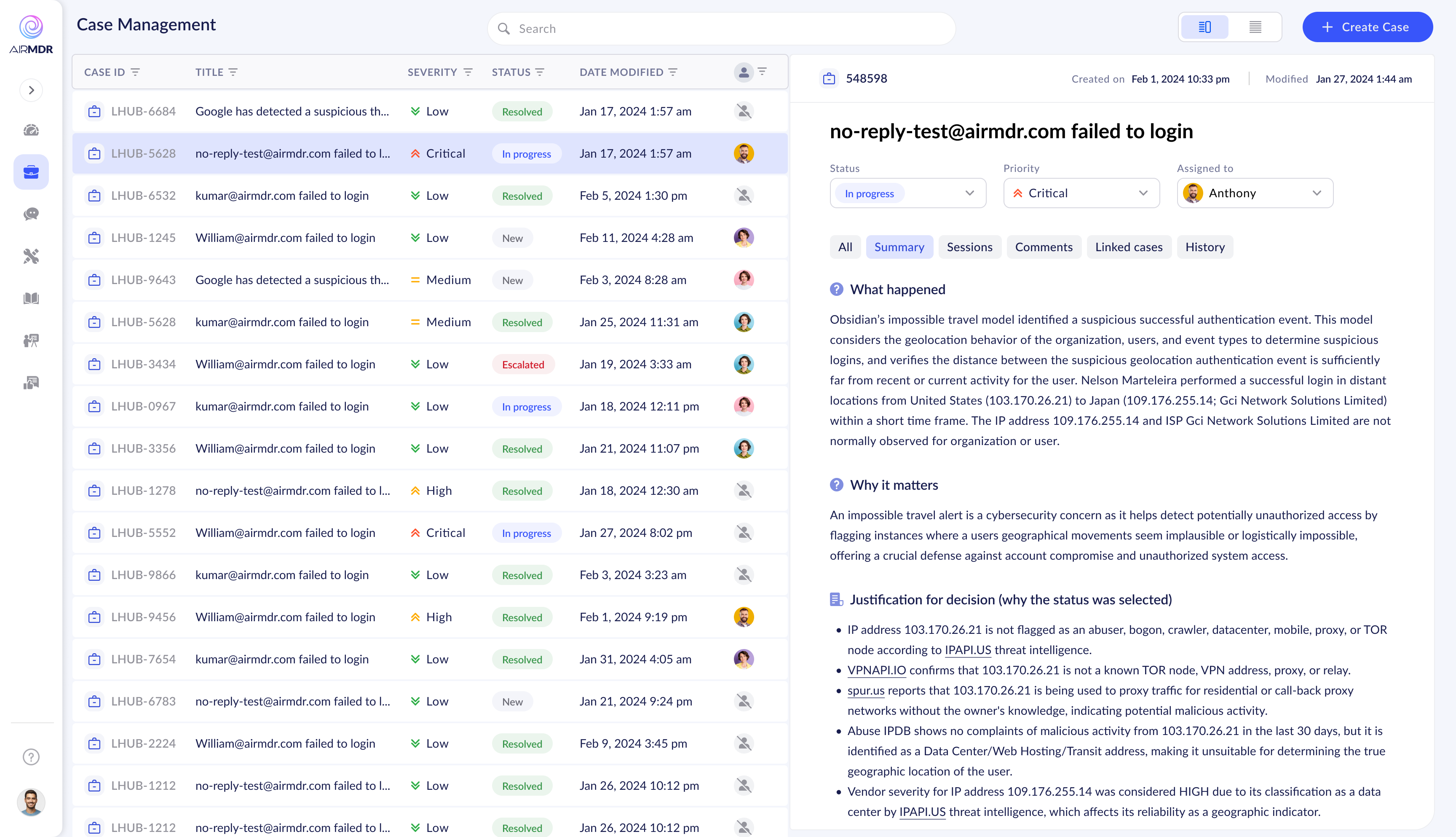Click the Create Case button

click(1368, 27)
